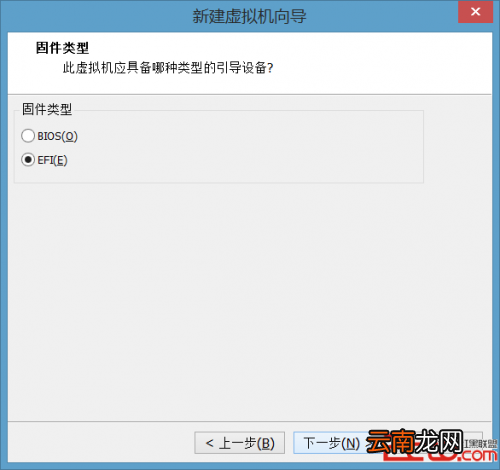The height and width of the screenshot is (470, 500).
Task: Click the 此虚拟机应具备哪种类型的引导设备? text
Action: pos(168,68)
